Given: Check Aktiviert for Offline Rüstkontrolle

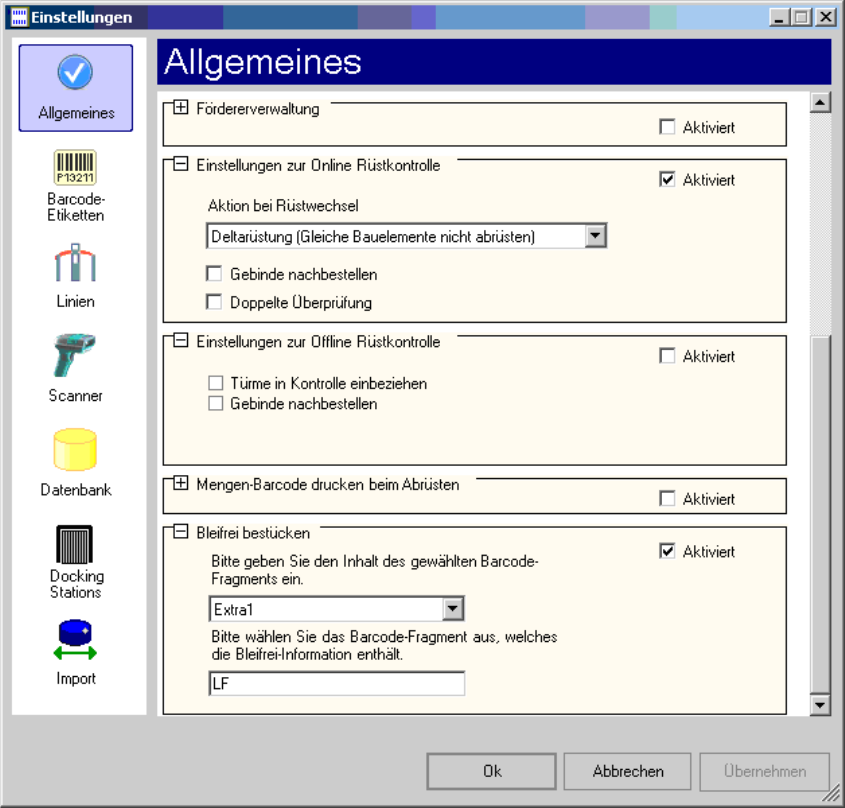Looking at the screenshot, I should tap(667, 356).
